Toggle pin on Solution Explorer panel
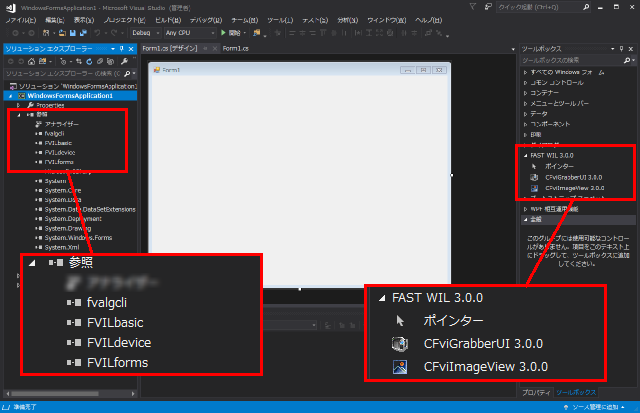The width and height of the screenshot is (640, 413). point(122,49)
